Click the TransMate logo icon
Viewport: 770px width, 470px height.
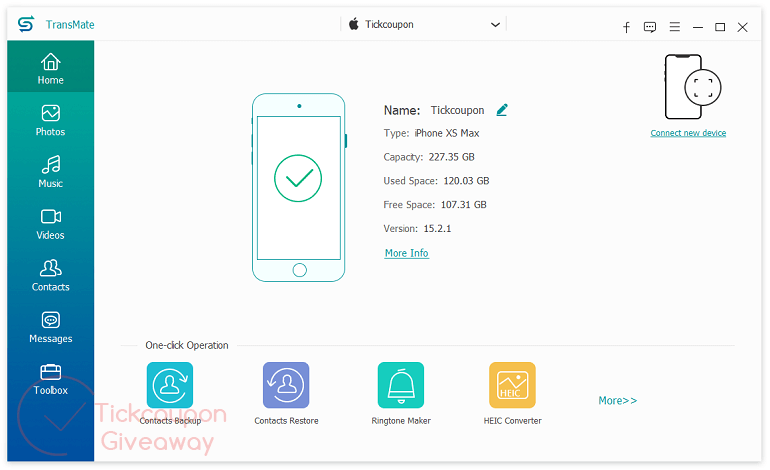[x=26, y=24]
